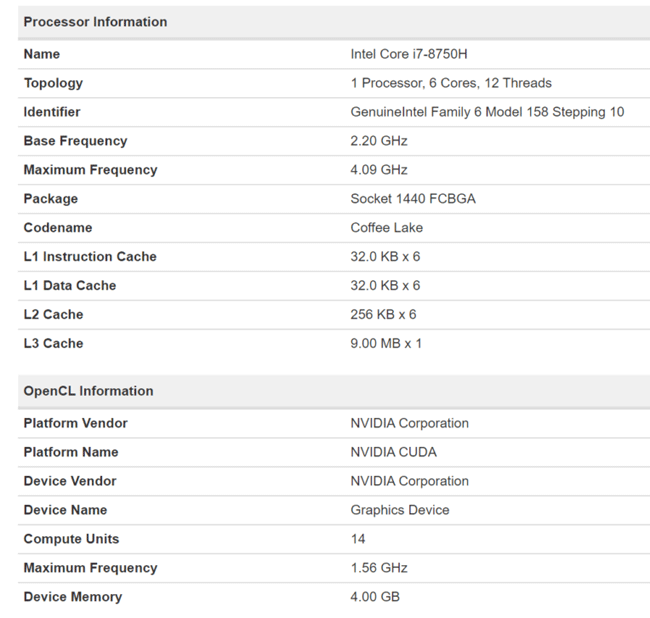The height and width of the screenshot is (618, 650).
Task: Select the 1 Processor, 6 Cores, 12 Threads text
Action: coord(451,83)
